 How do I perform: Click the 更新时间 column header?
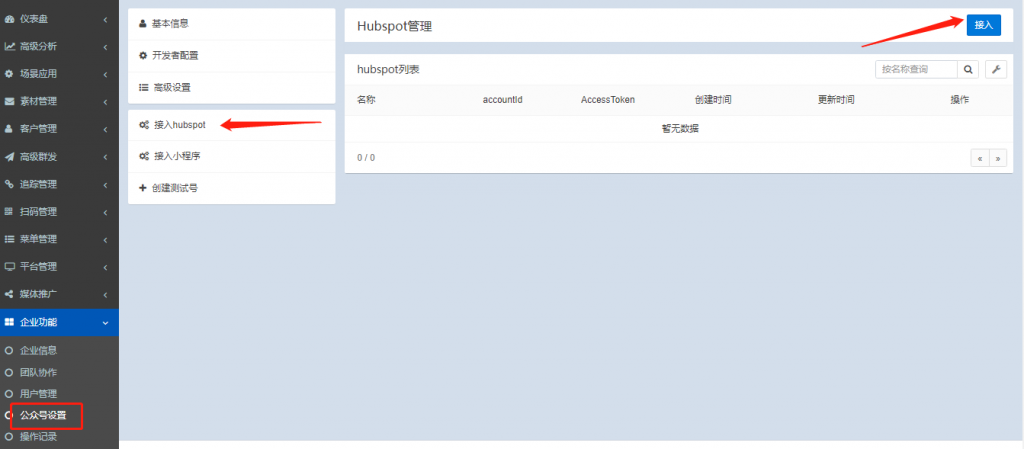coord(837,100)
